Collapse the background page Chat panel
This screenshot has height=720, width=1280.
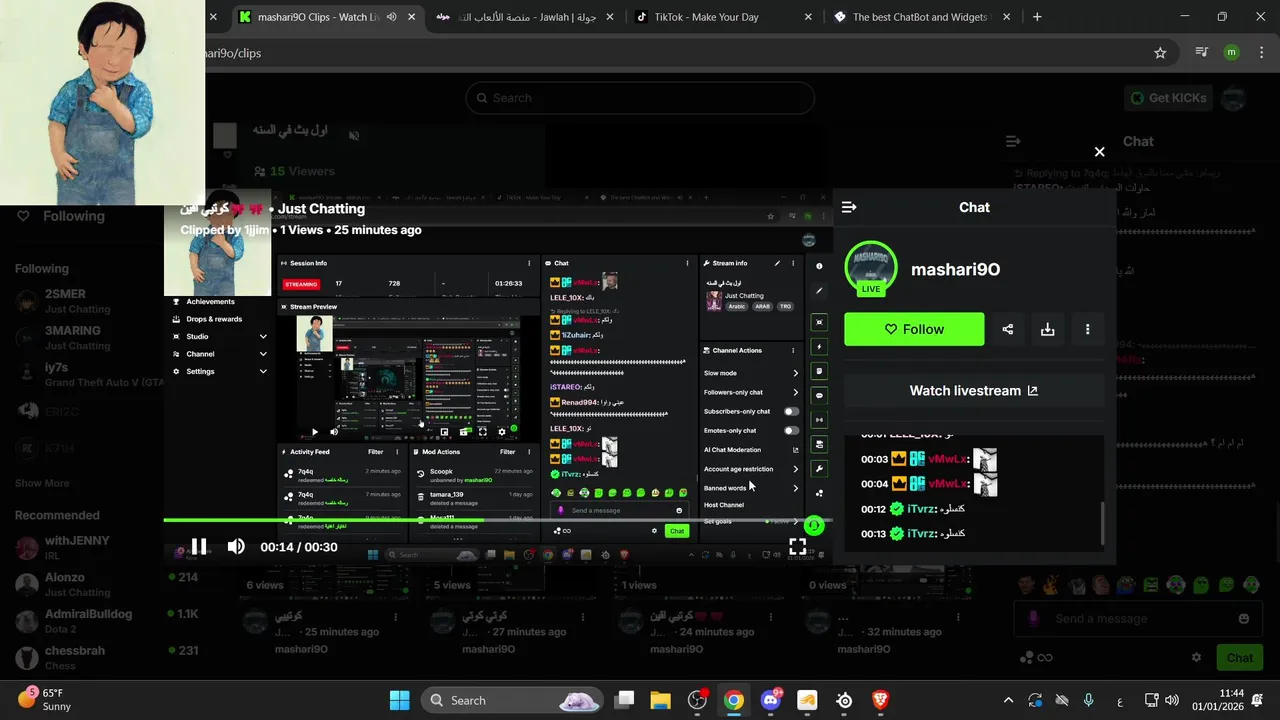tap(1013, 142)
